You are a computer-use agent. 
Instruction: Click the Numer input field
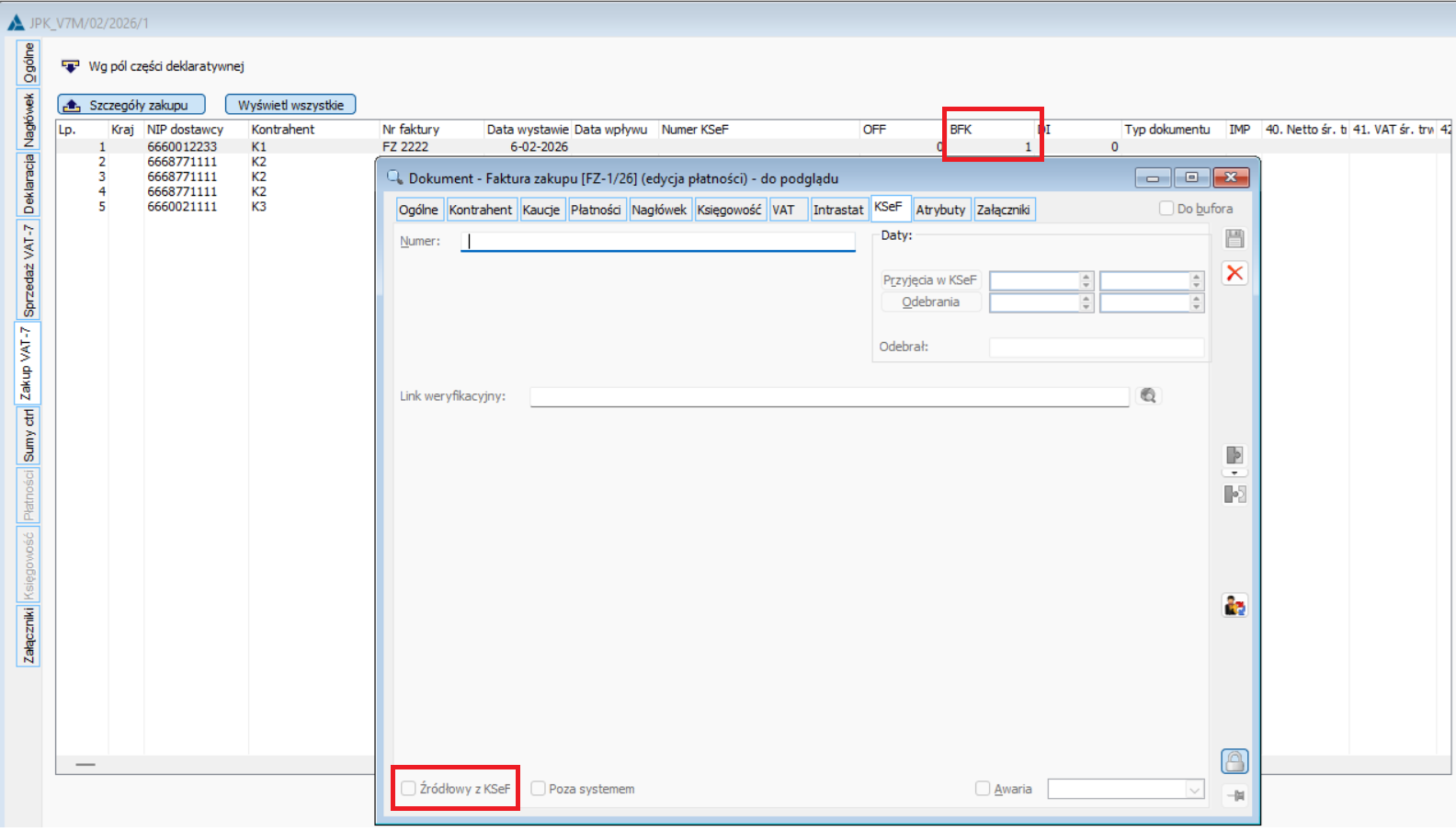(657, 241)
